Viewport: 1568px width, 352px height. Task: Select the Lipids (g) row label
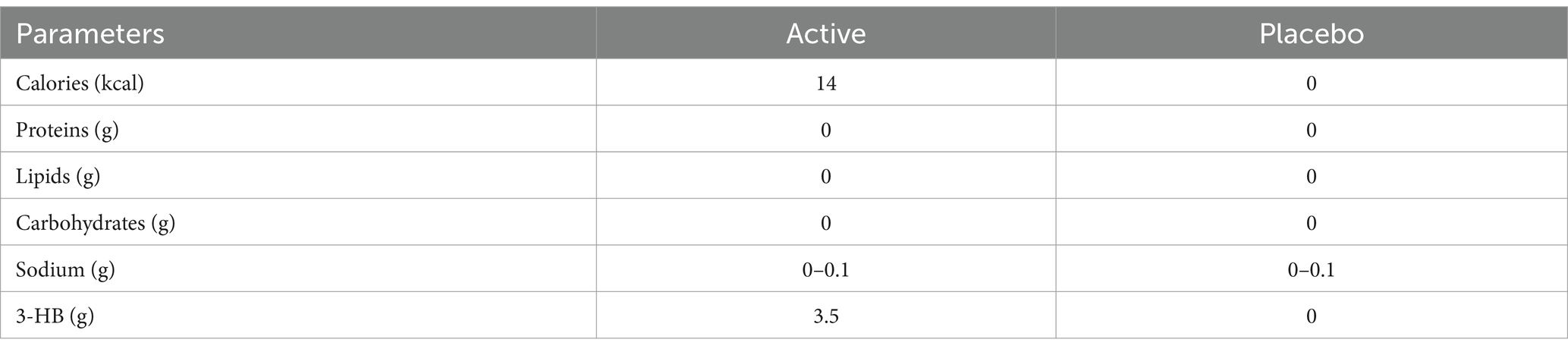click(58, 177)
